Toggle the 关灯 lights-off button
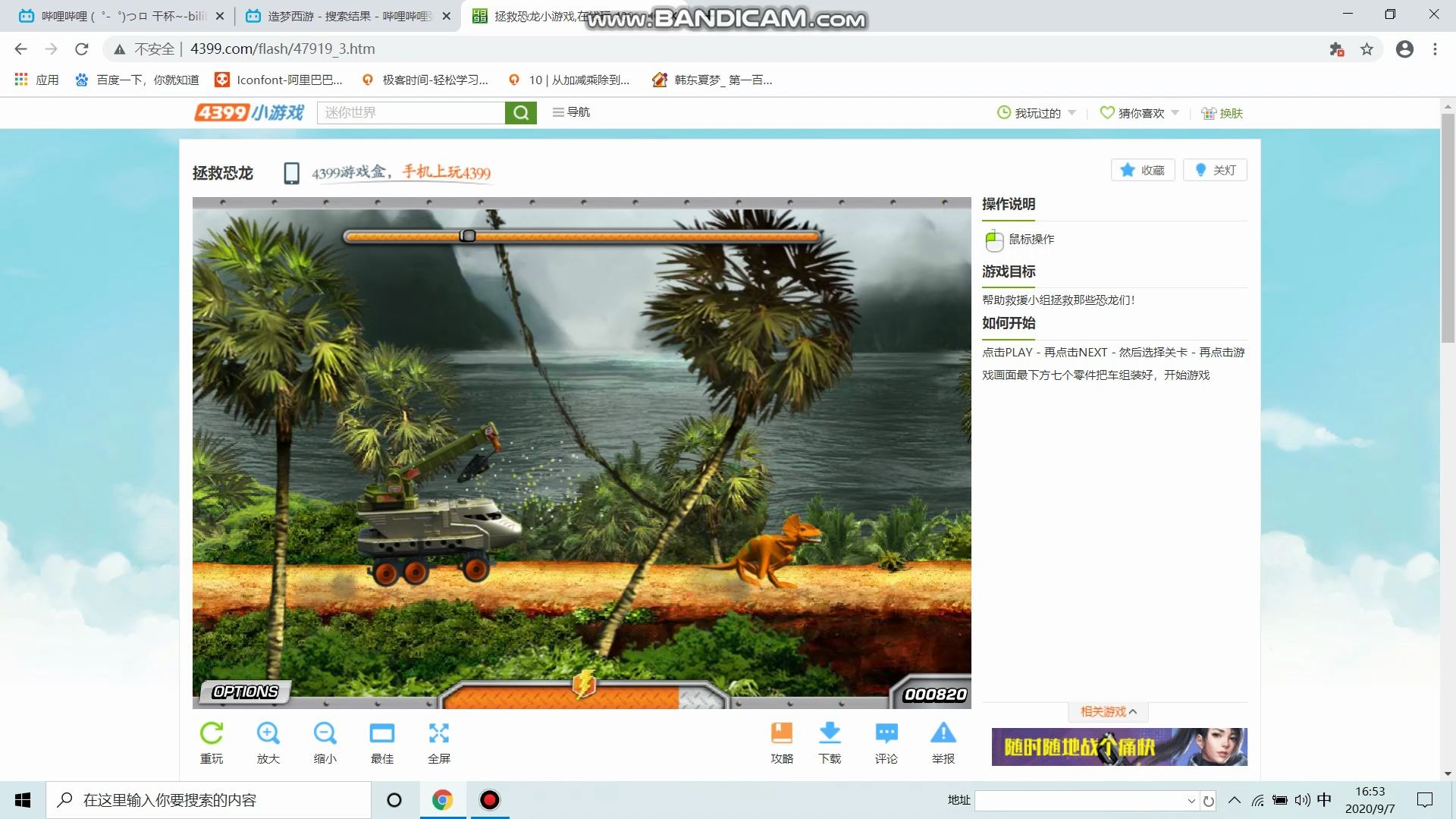The height and width of the screenshot is (819, 1456). [1215, 170]
